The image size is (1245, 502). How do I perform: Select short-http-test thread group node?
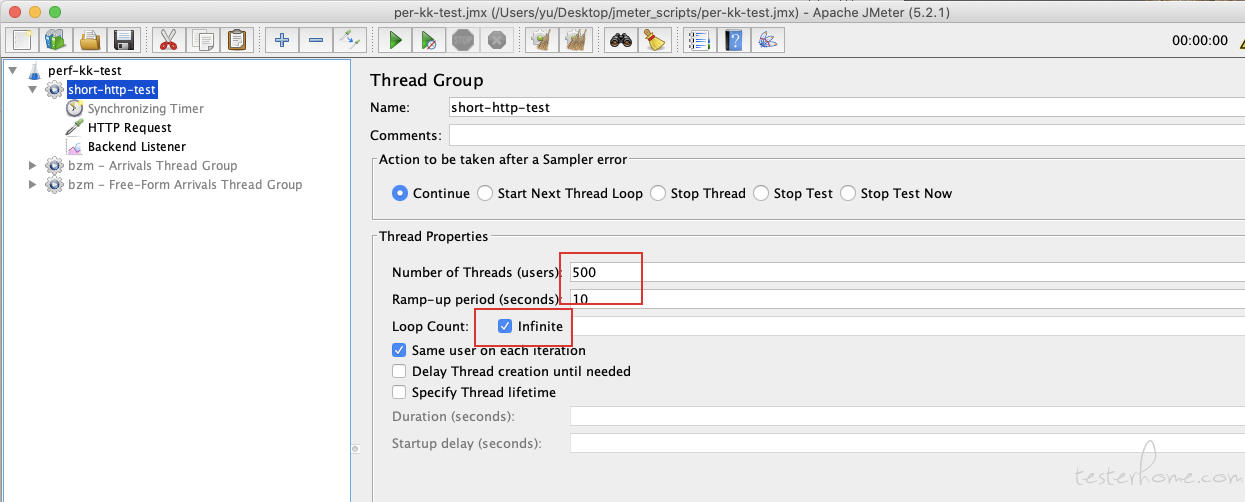pyautogui.click(x=112, y=90)
